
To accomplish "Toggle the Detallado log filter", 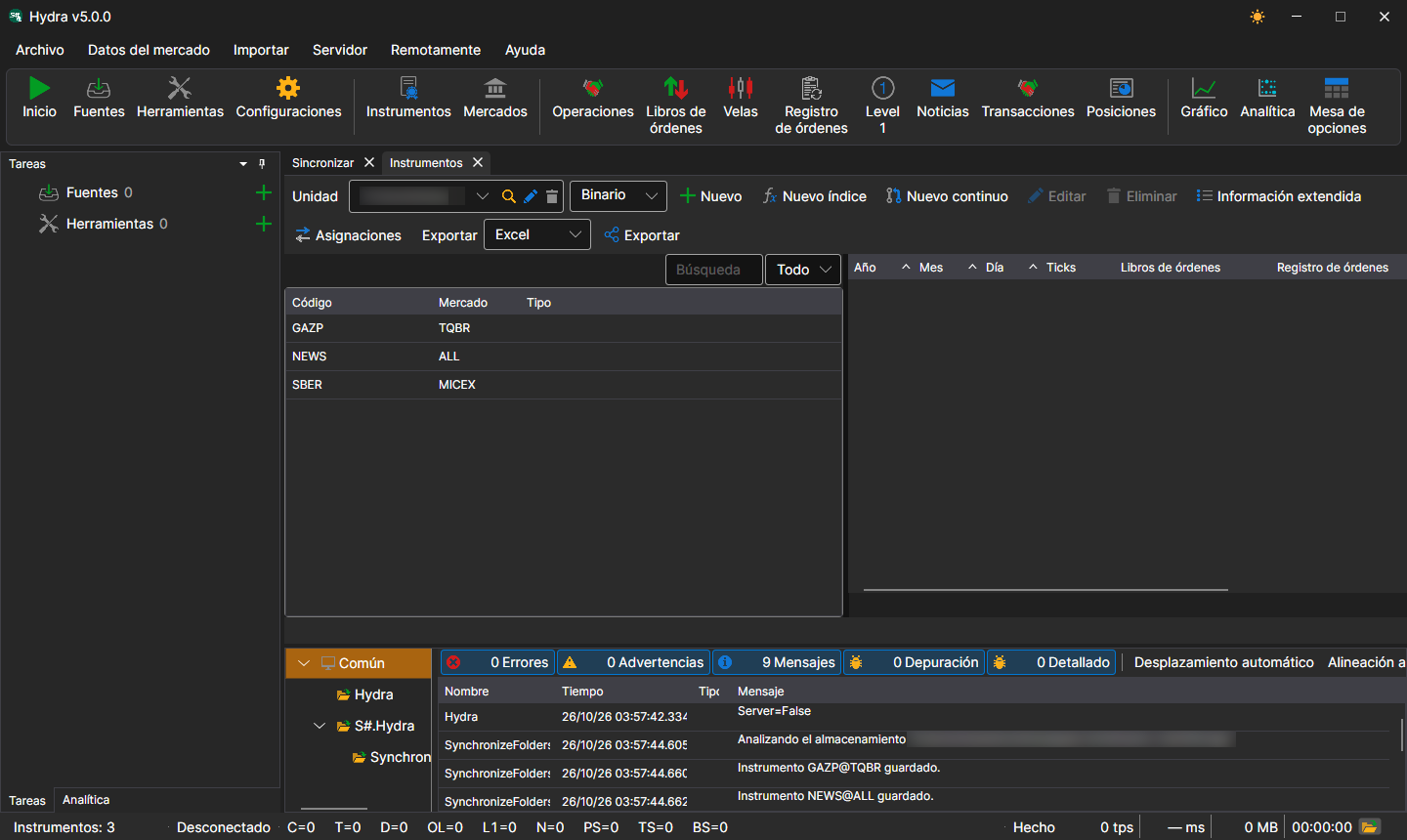I will pyautogui.click(x=1051, y=662).
